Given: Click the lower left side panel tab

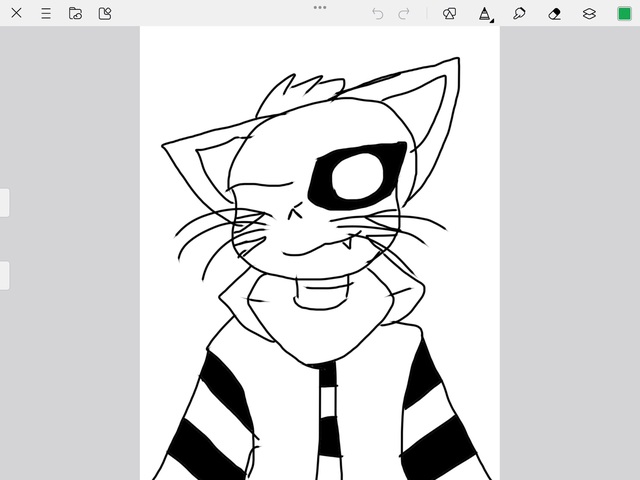Looking at the screenshot, I should point(4,275).
